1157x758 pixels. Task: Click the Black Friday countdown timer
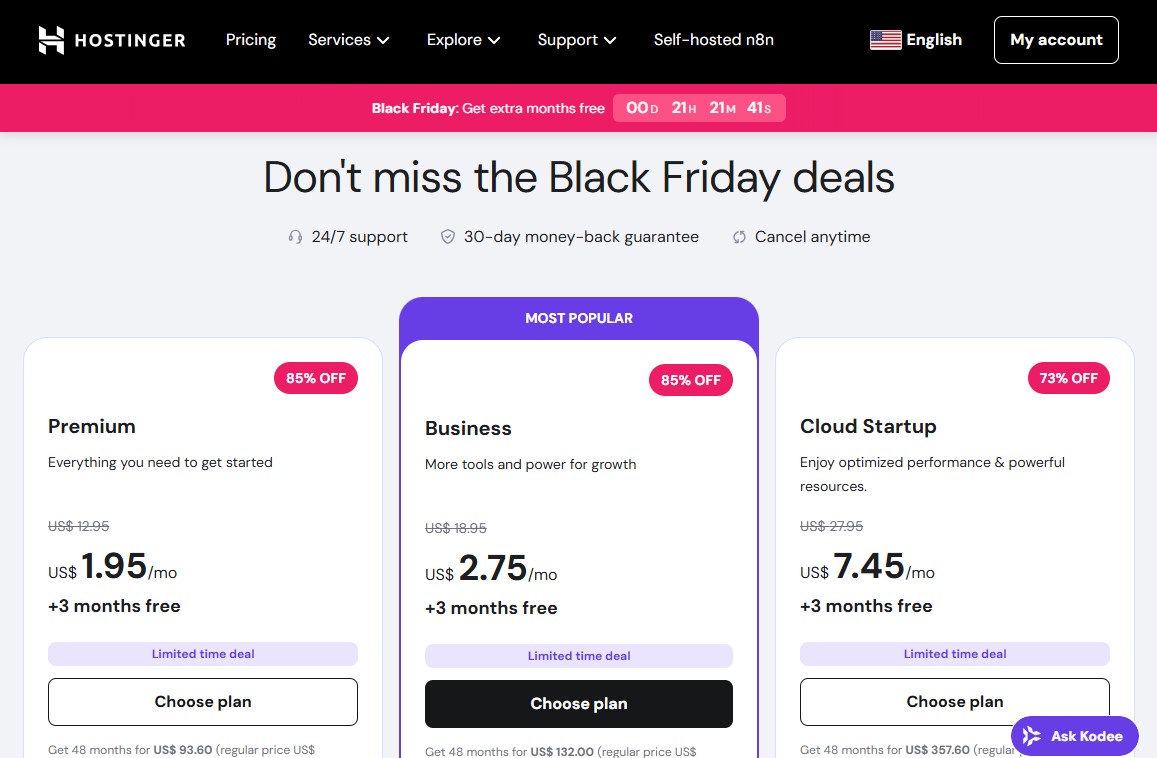pos(698,107)
